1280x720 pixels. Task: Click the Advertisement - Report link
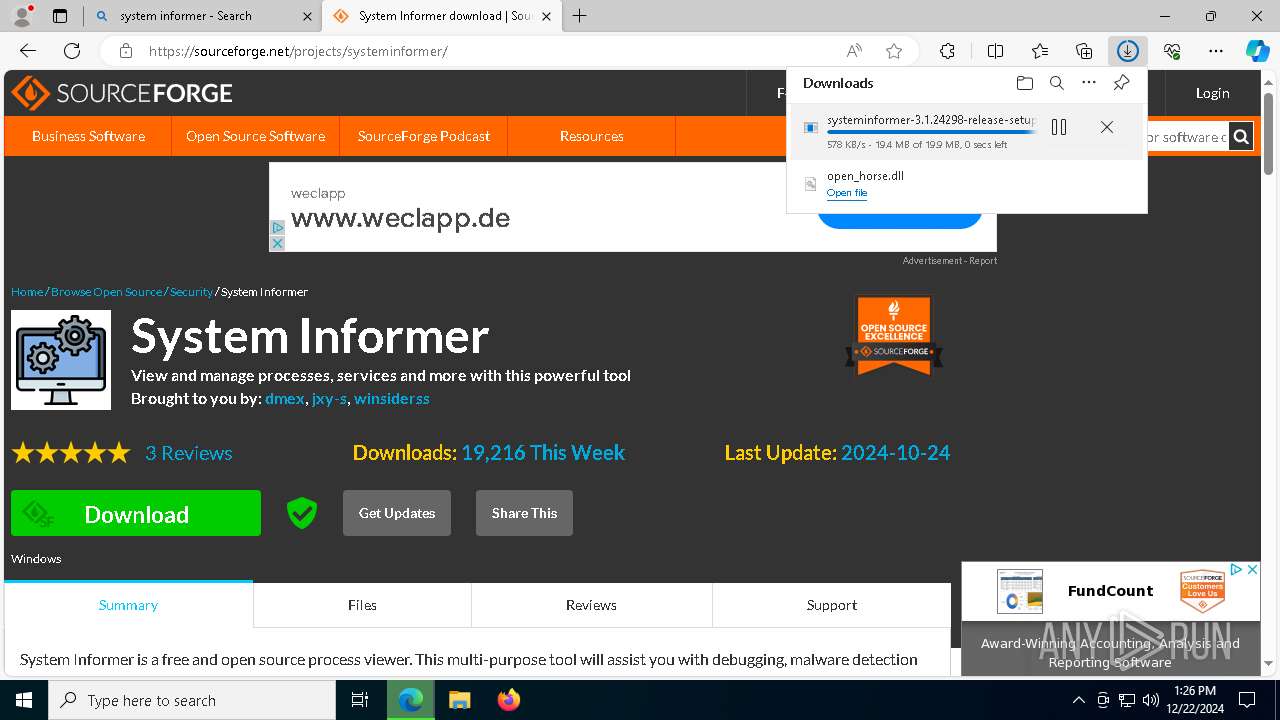949,261
